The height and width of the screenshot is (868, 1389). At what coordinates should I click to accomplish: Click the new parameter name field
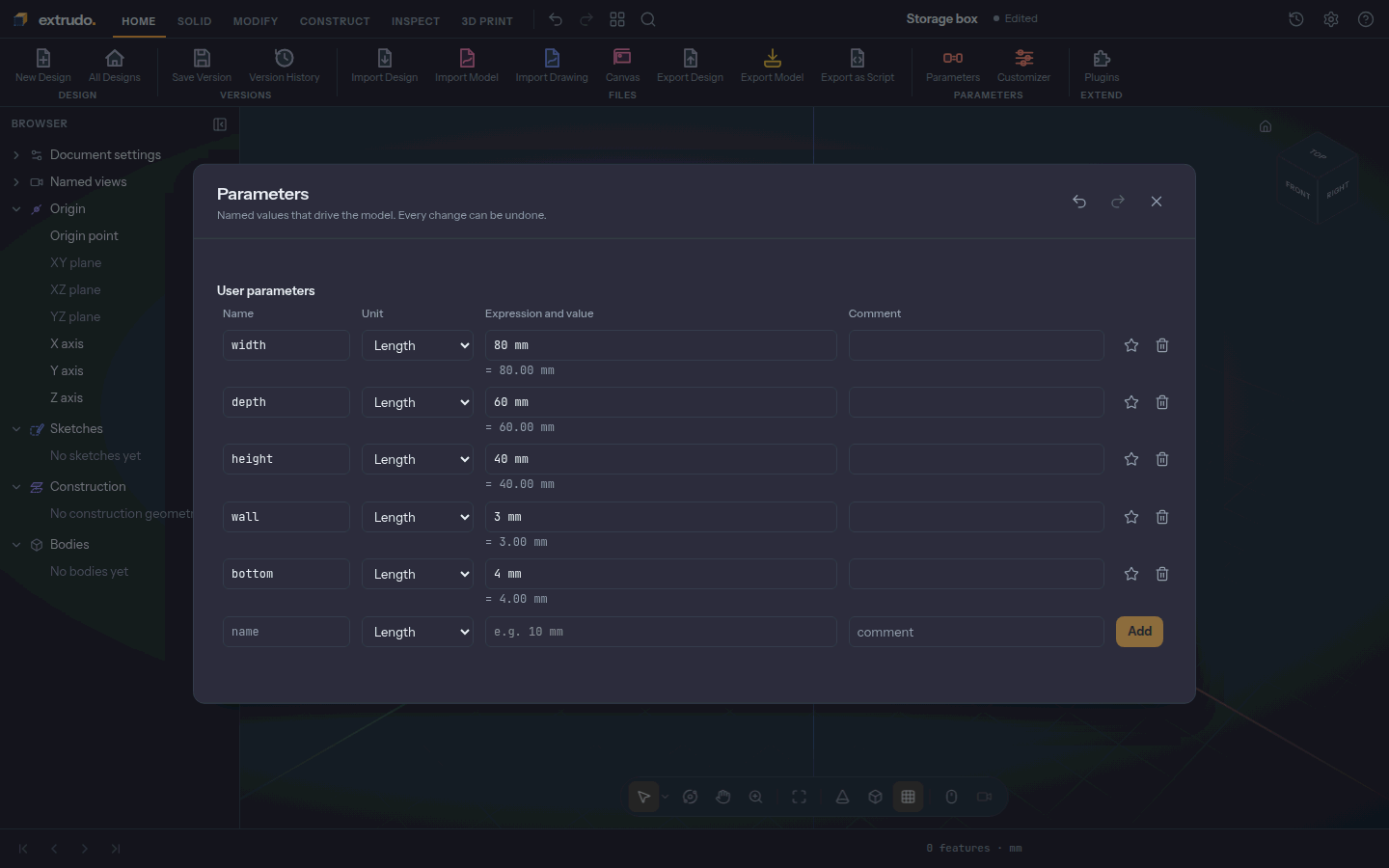(286, 632)
